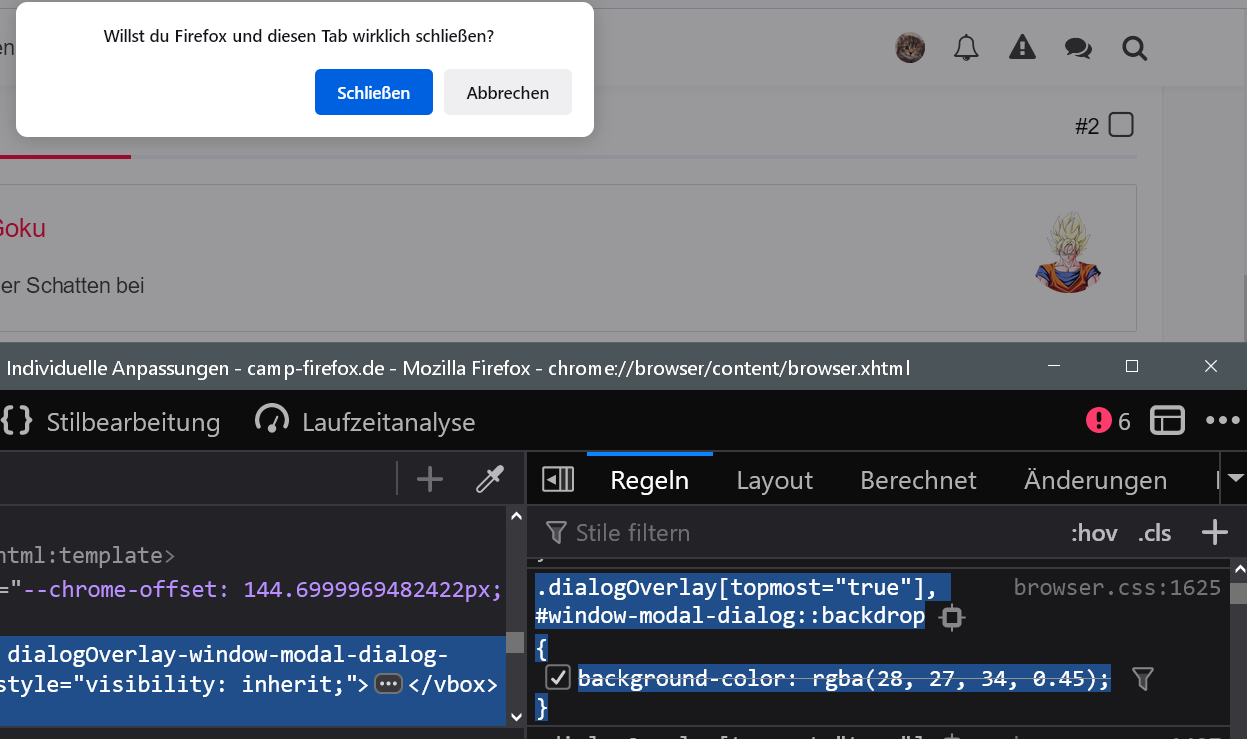The image size is (1247, 739).
Task: Uncheck the background-color property checkbox
Action: coord(558,680)
